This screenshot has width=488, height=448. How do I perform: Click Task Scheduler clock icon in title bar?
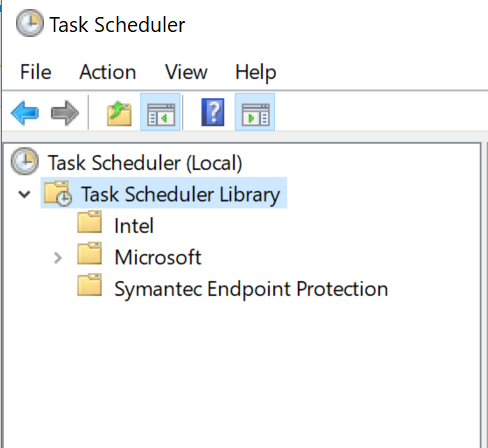tap(30, 23)
